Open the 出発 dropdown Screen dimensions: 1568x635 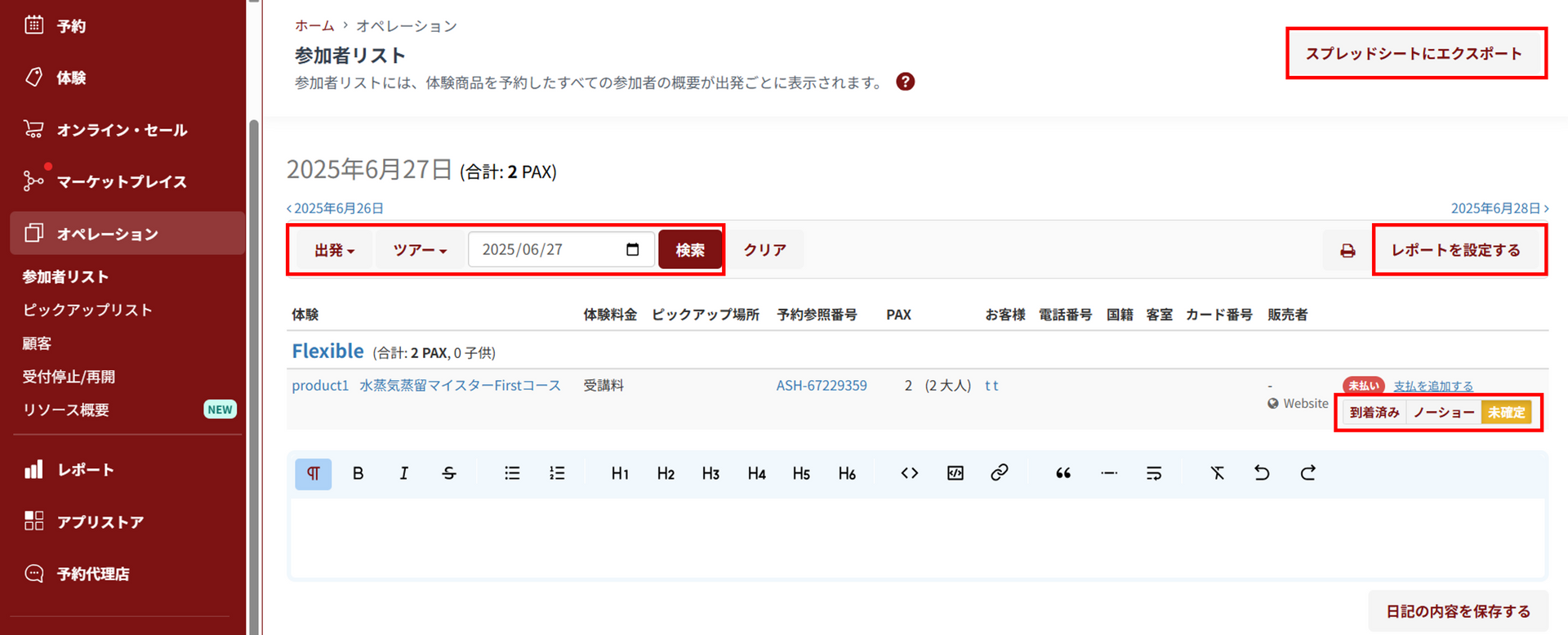pyautogui.click(x=334, y=250)
